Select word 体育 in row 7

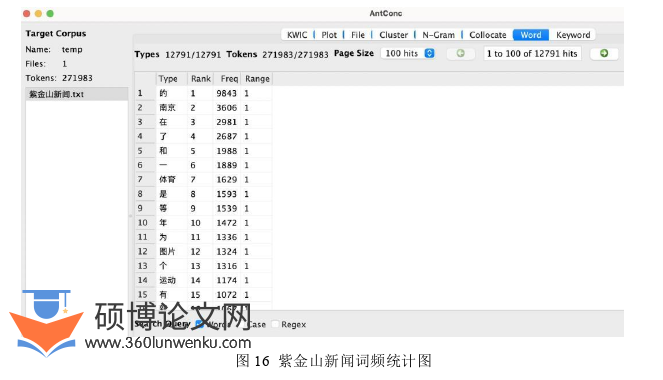click(167, 180)
